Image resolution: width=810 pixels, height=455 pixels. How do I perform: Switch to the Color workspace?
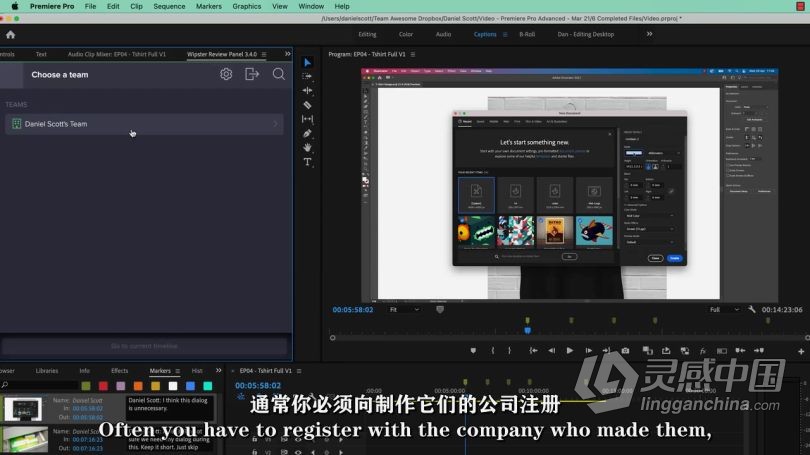coord(406,34)
